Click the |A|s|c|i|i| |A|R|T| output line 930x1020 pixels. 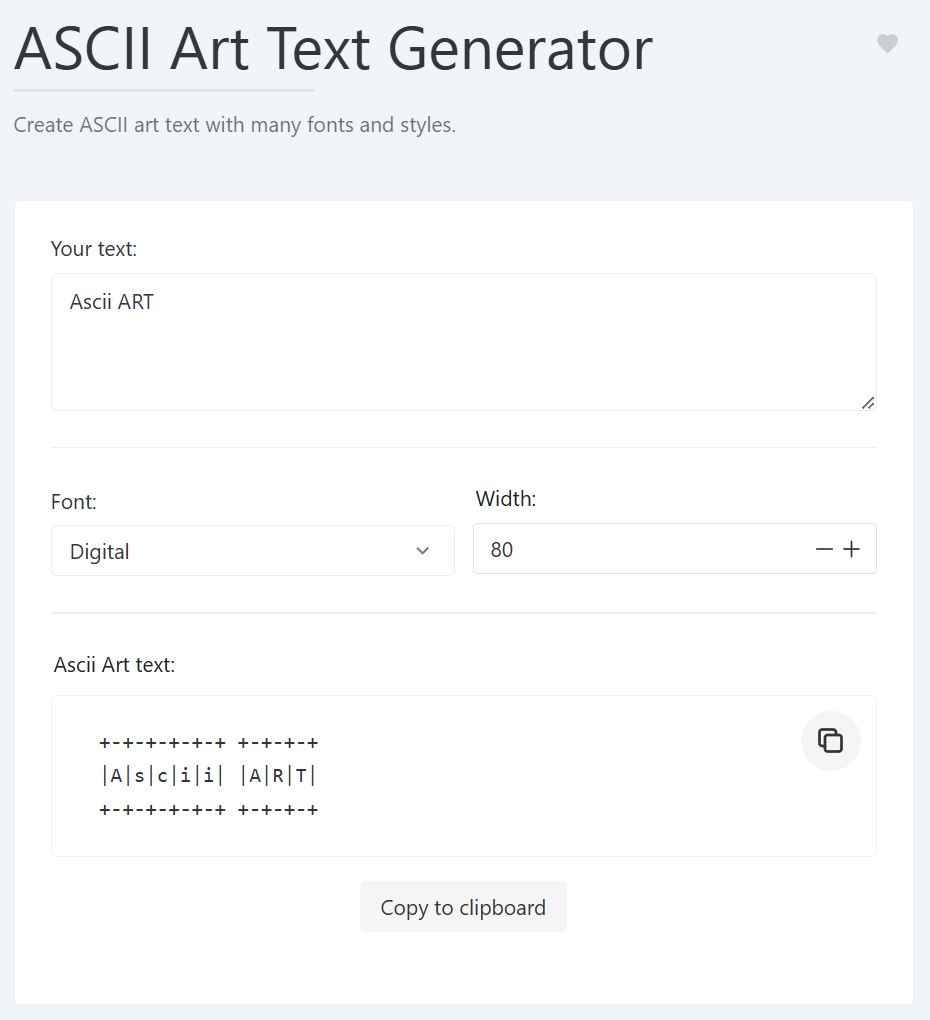(x=209, y=776)
